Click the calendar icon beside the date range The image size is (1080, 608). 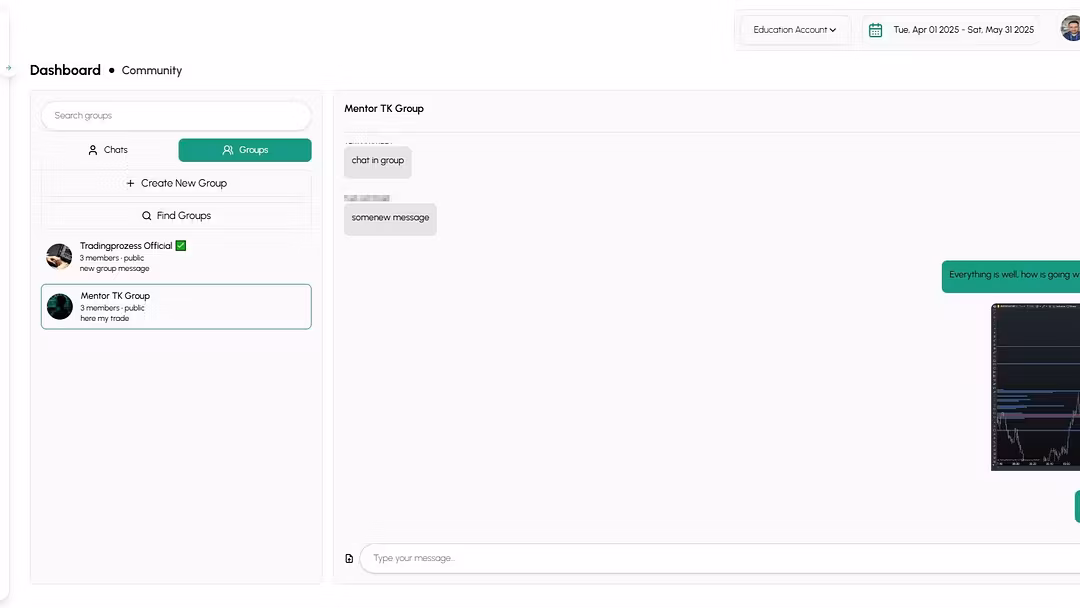point(875,30)
